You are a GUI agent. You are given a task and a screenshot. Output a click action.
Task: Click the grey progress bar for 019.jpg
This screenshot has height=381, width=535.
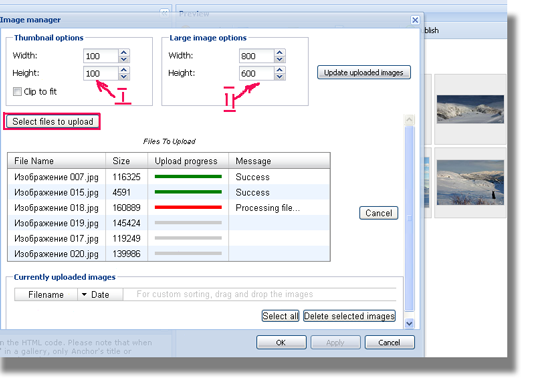tap(188, 222)
